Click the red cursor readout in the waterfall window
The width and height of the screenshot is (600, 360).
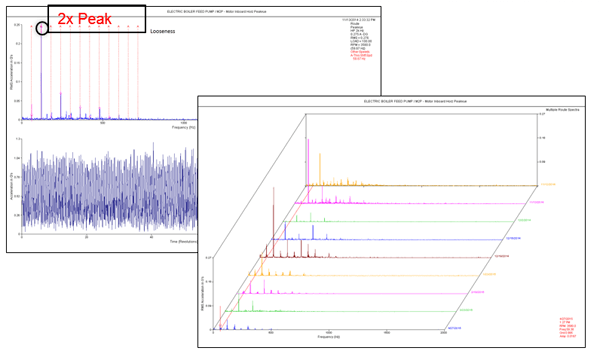tap(567, 327)
